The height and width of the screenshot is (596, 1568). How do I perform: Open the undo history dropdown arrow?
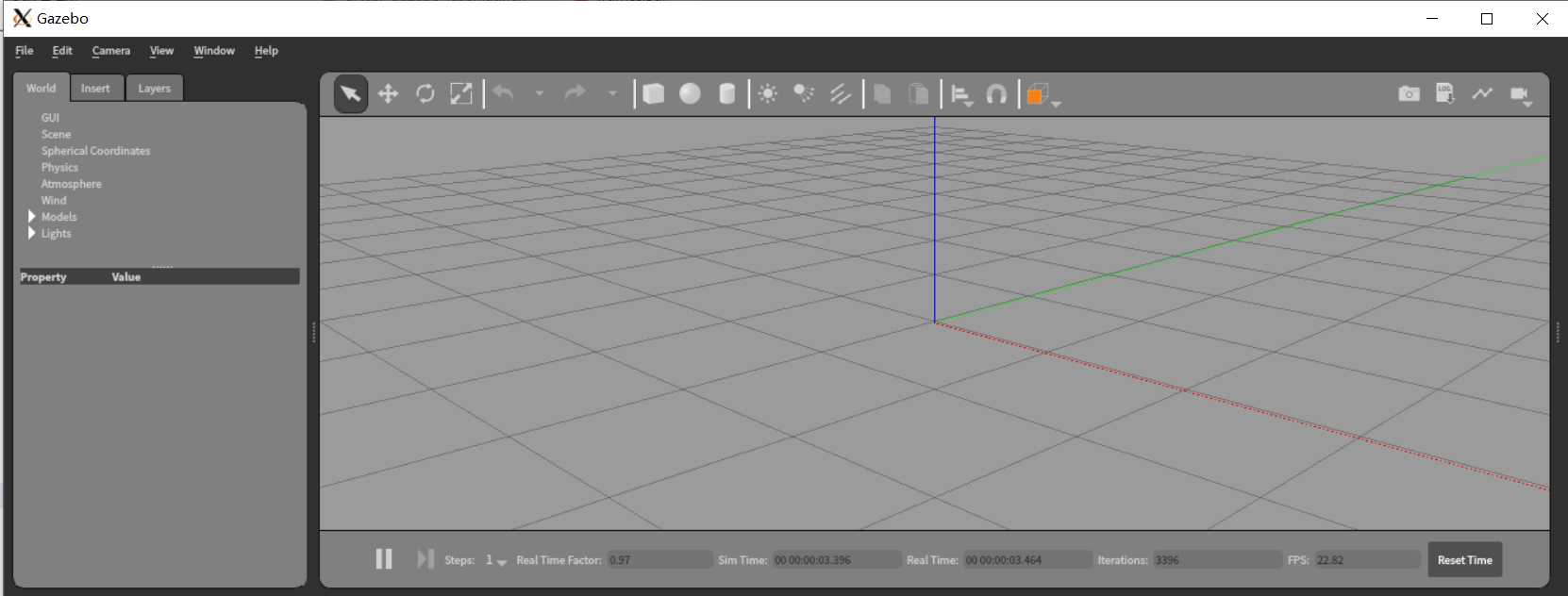[x=540, y=93]
